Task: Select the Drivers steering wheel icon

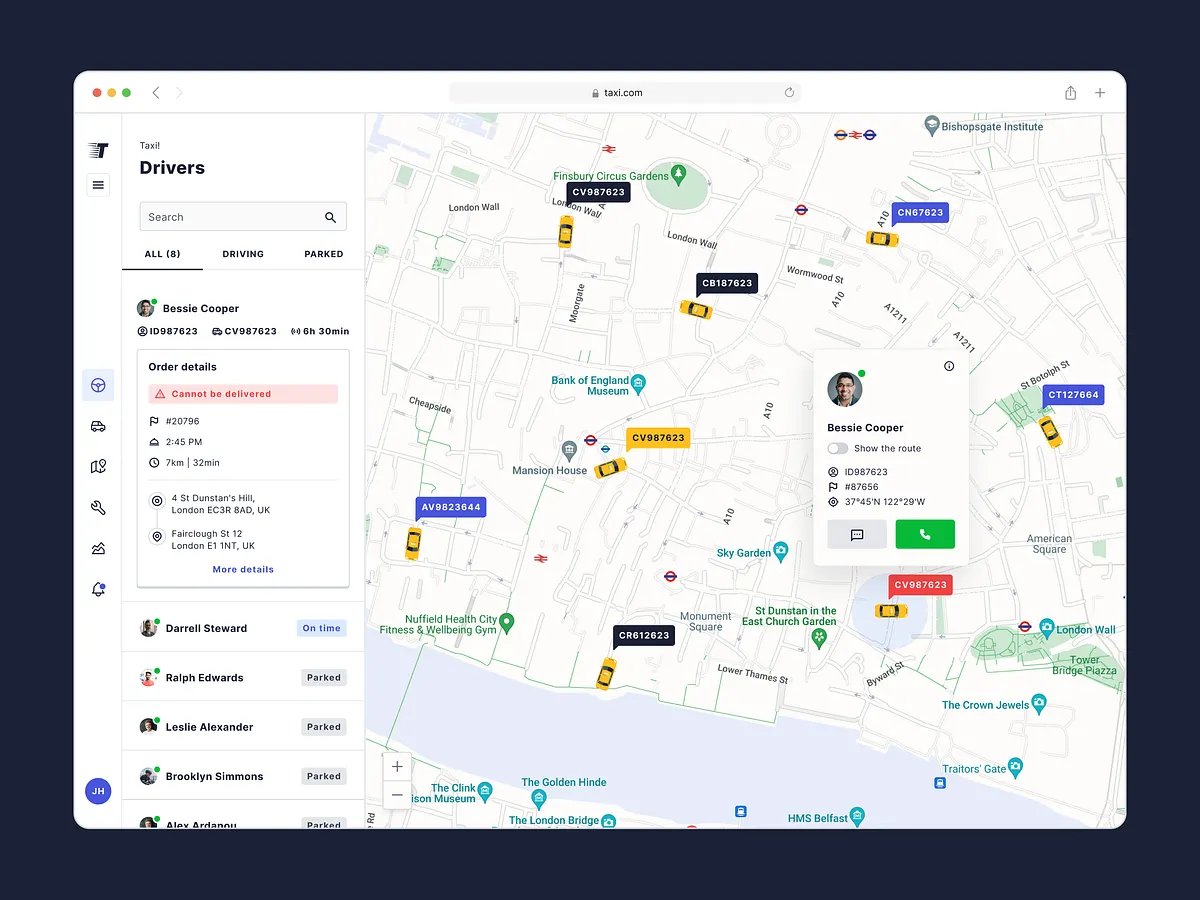Action: point(97,385)
